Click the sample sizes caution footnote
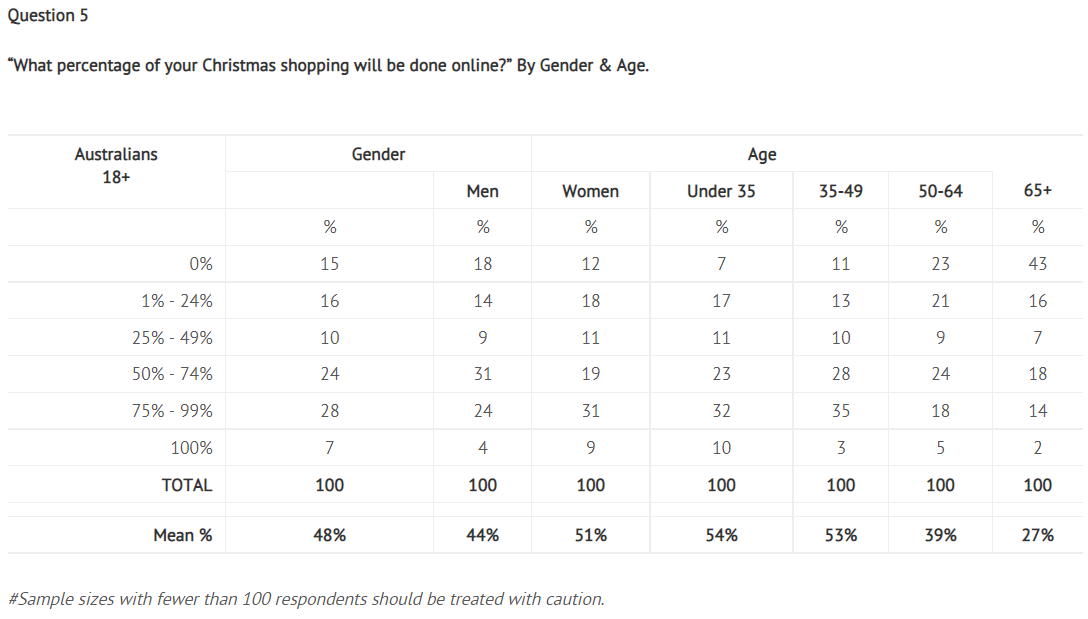This screenshot has height=619, width=1088. coord(306,599)
